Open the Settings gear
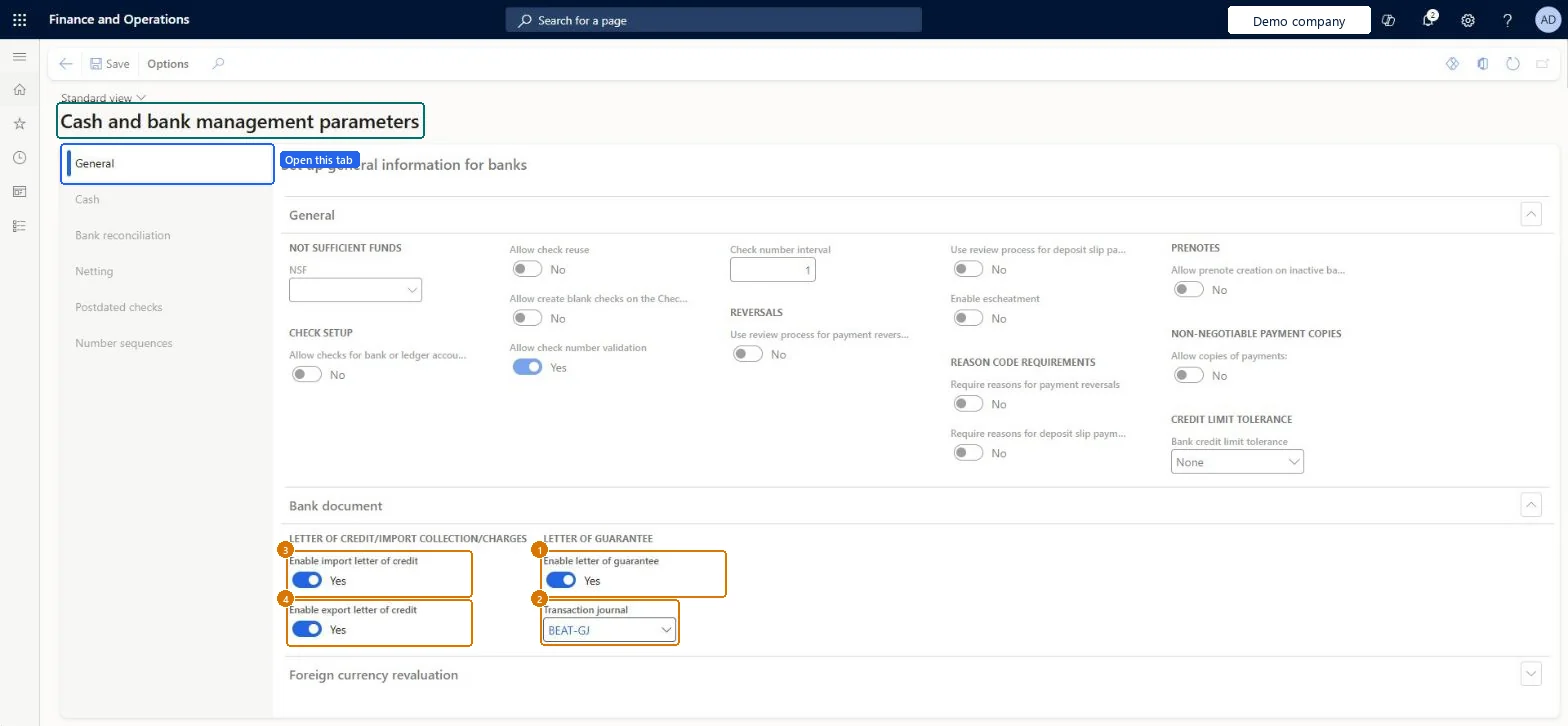The width and height of the screenshot is (1568, 726). point(1468,20)
